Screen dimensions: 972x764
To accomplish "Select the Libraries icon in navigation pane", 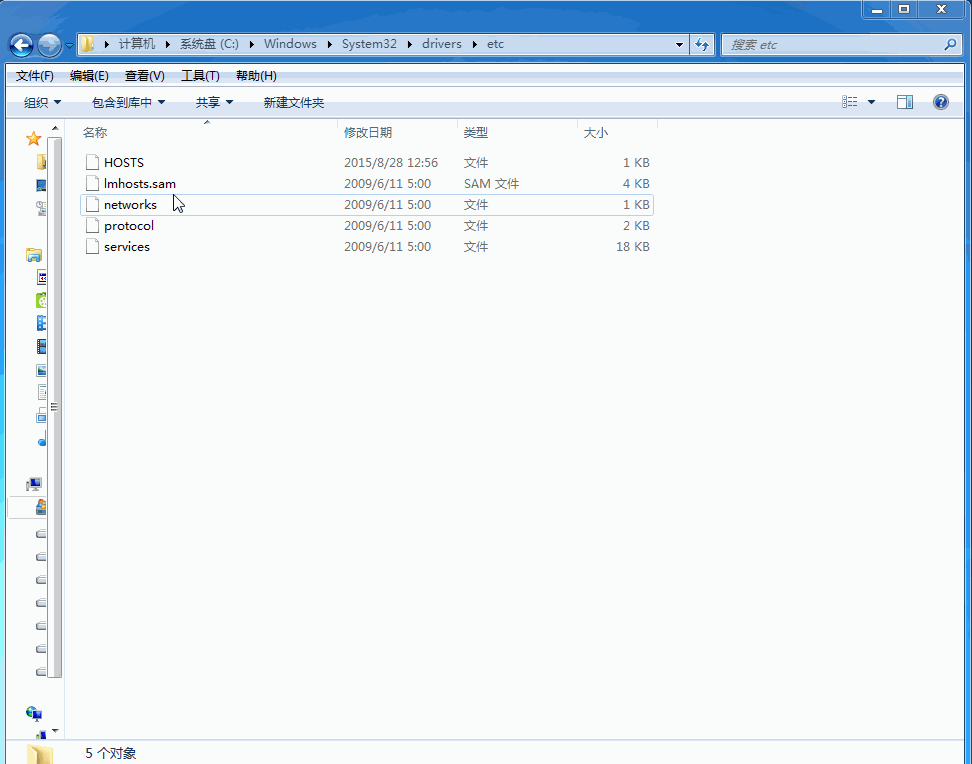I will [34, 255].
